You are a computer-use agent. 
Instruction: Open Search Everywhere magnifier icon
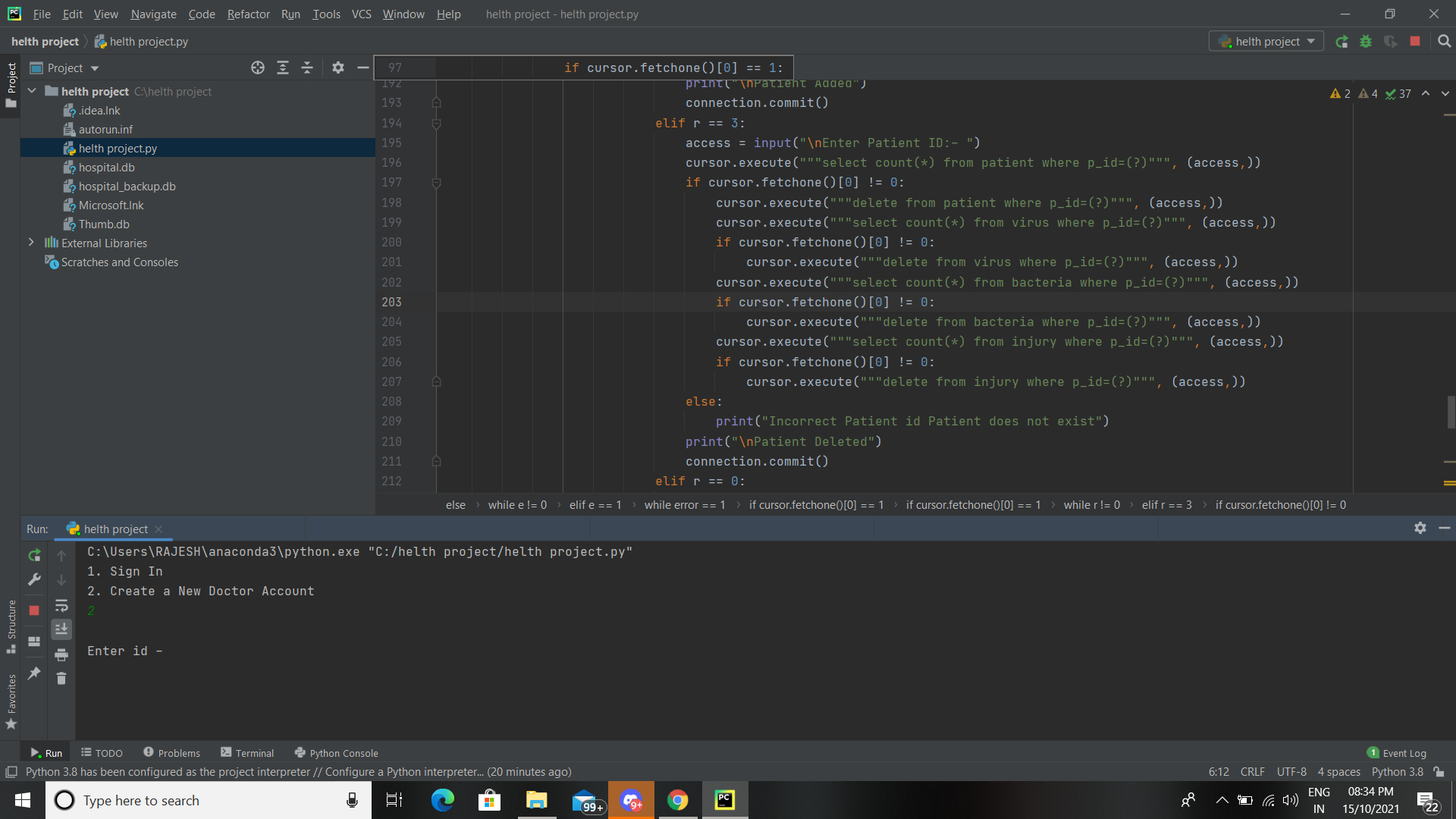[x=1444, y=42]
